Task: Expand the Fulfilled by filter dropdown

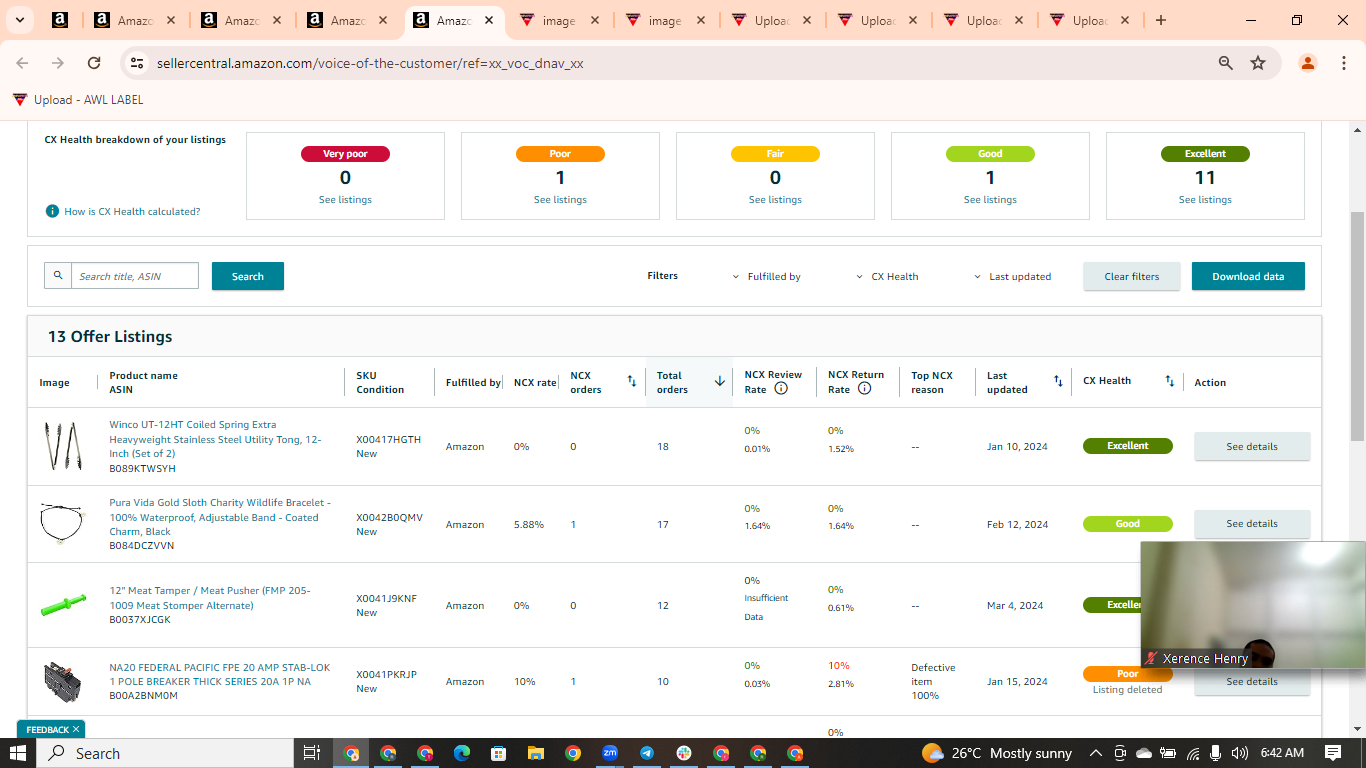Action: point(767,277)
